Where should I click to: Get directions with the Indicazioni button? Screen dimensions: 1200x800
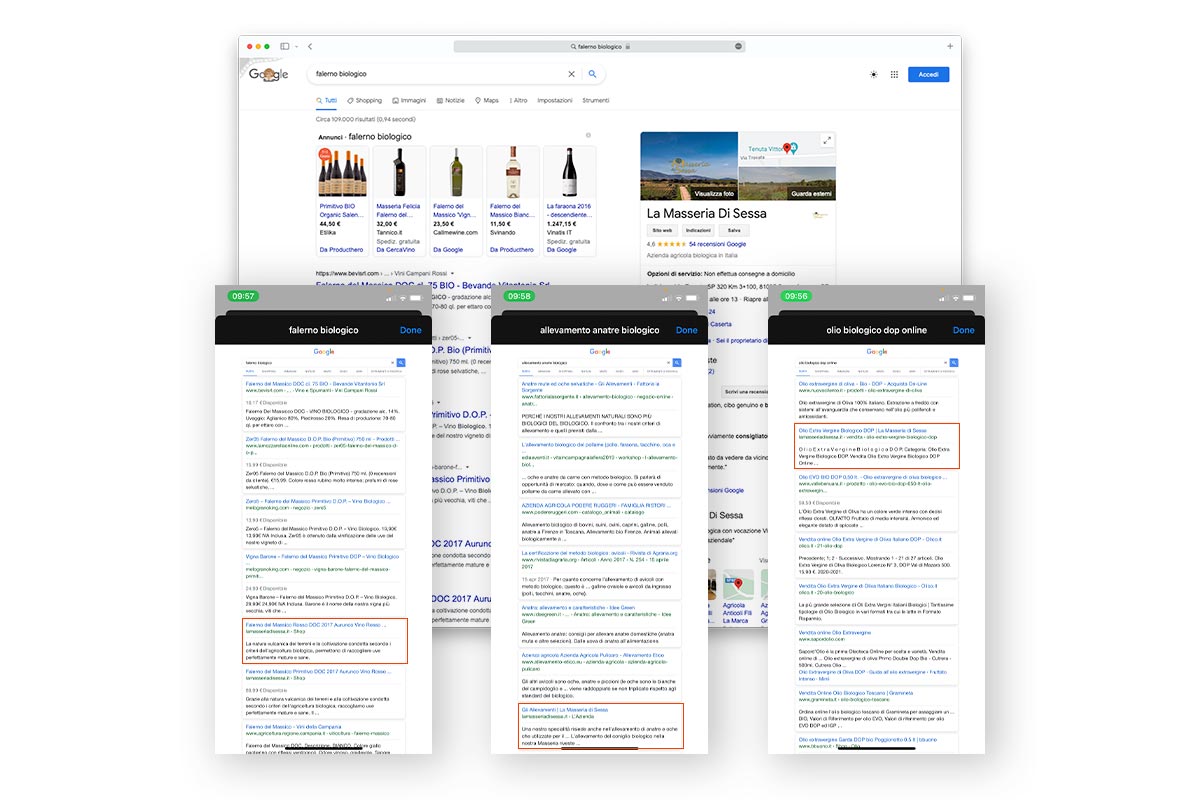click(x=698, y=230)
